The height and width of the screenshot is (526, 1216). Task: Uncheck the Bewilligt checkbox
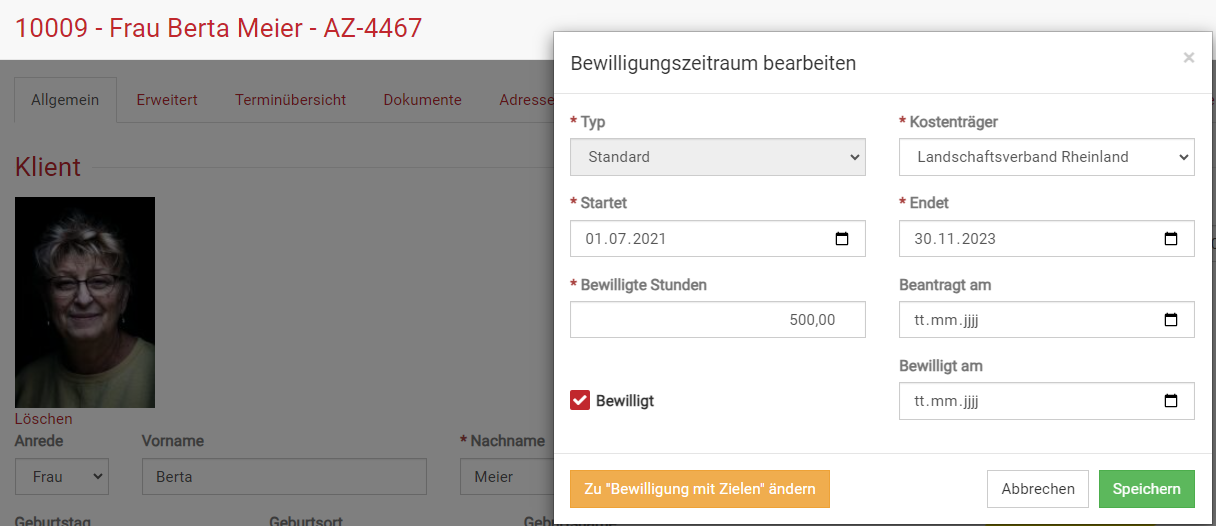(580, 401)
